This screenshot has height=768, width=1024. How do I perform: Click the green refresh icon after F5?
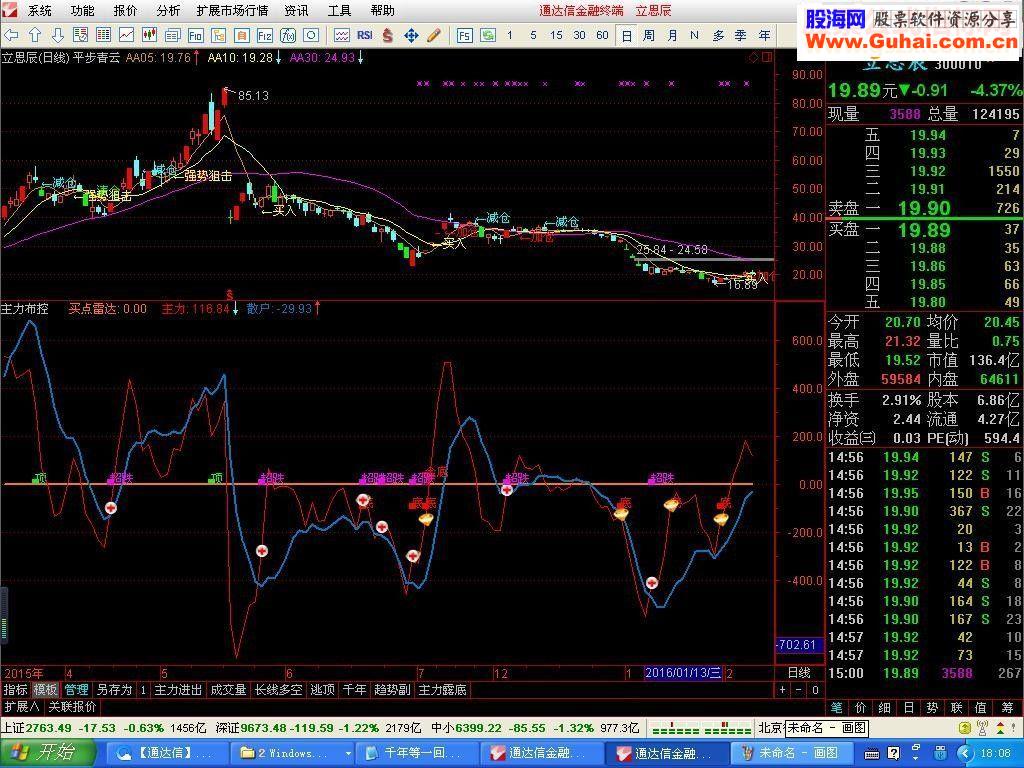(x=488, y=35)
